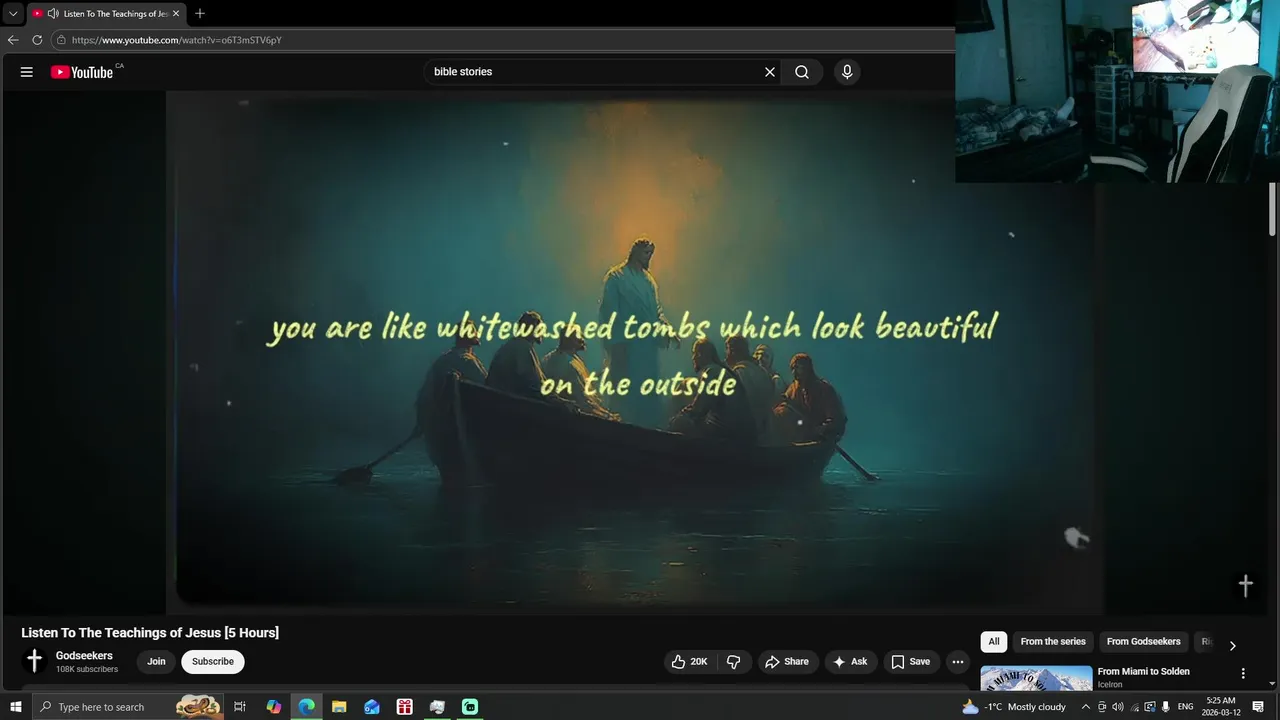Open the YouTube hamburger guide menu

27,72
